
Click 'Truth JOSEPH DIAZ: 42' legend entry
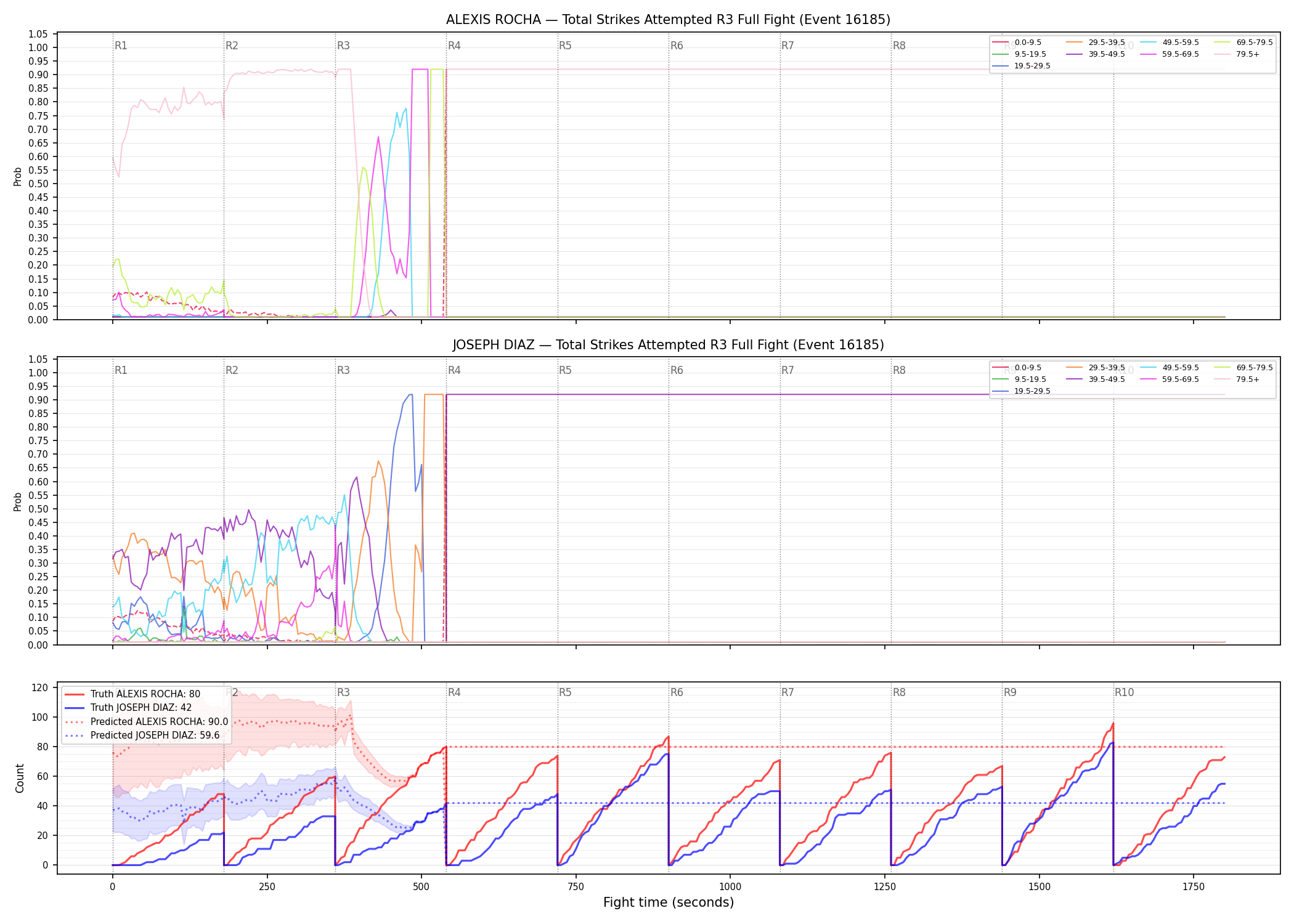(x=128, y=708)
